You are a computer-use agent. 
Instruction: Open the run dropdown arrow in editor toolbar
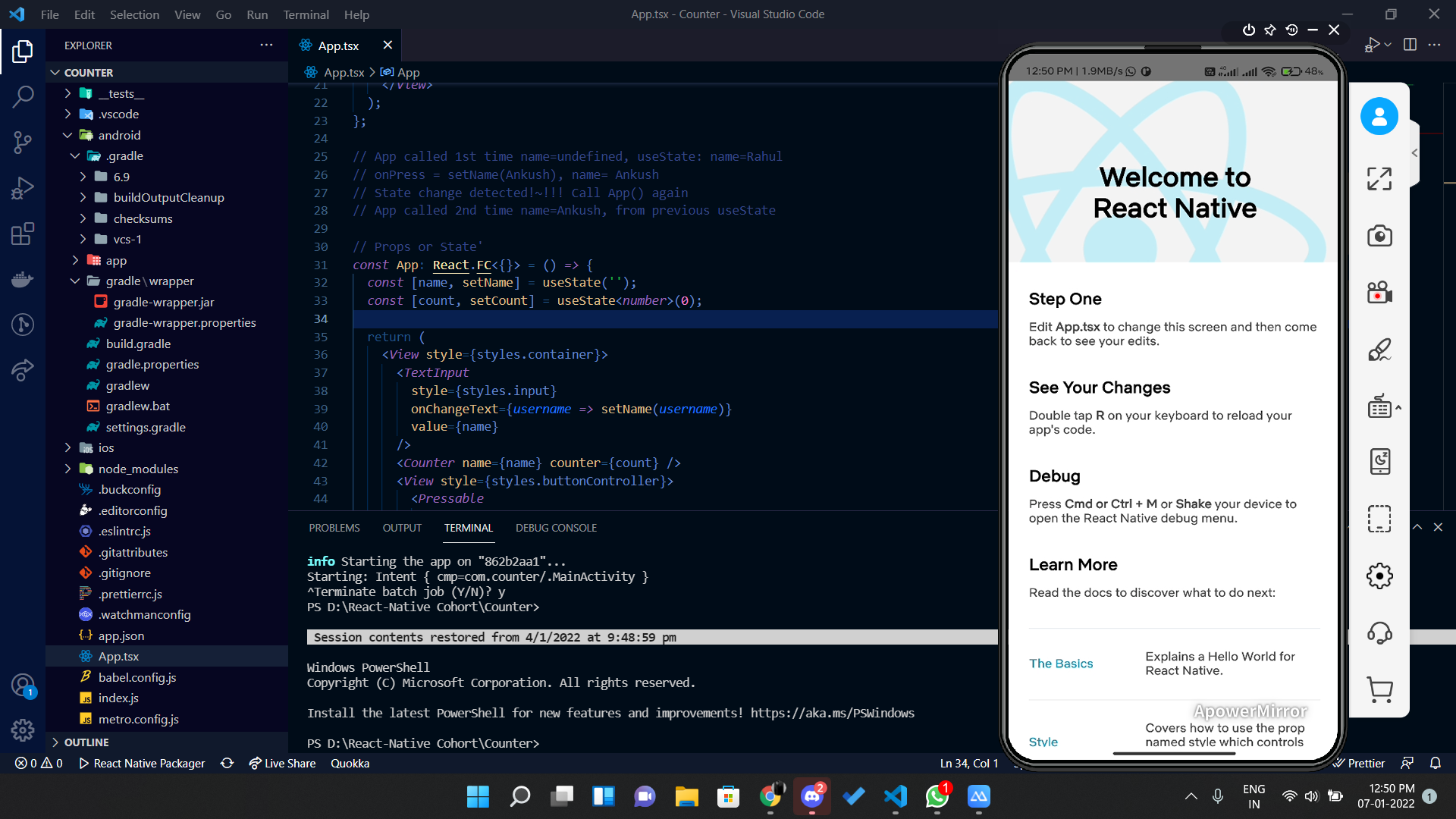click(x=1388, y=45)
